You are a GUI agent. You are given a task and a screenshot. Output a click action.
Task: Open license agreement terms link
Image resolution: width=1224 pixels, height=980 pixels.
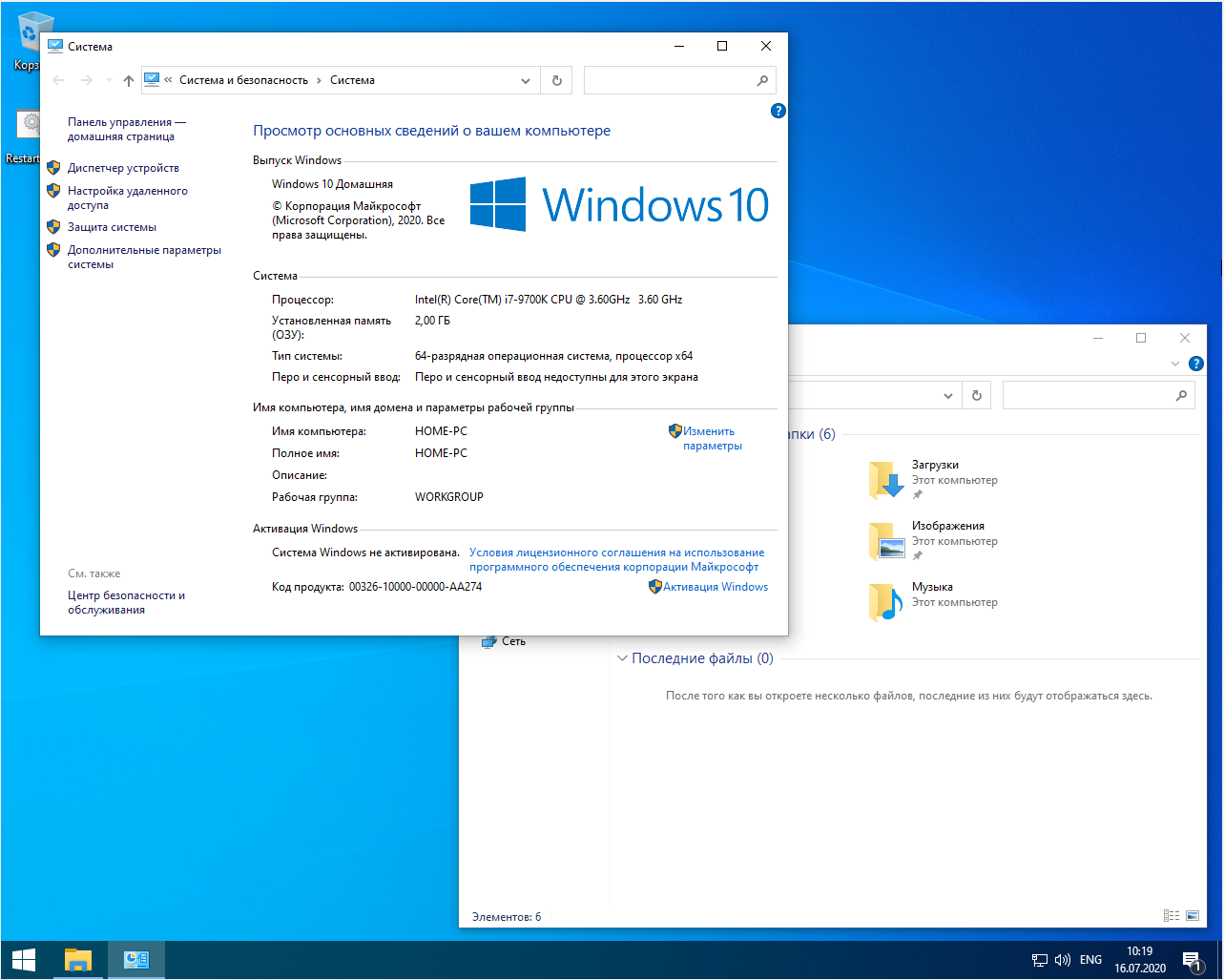click(x=616, y=559)
